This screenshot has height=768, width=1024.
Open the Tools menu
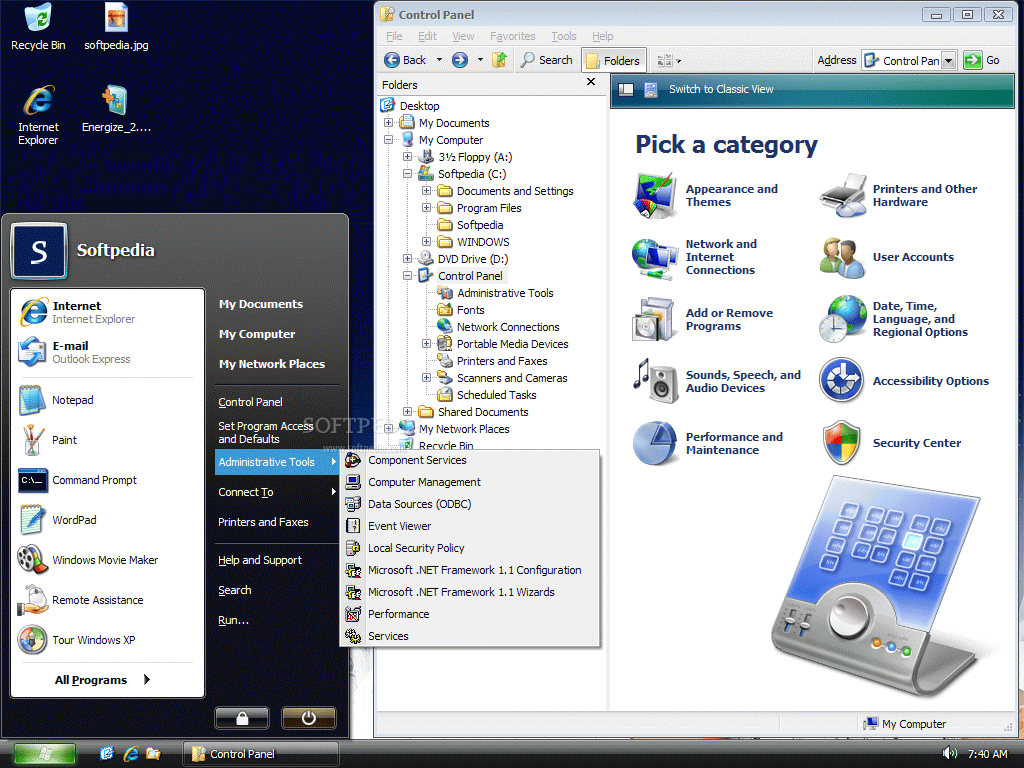pyautogui.click(x=564, y=36)
